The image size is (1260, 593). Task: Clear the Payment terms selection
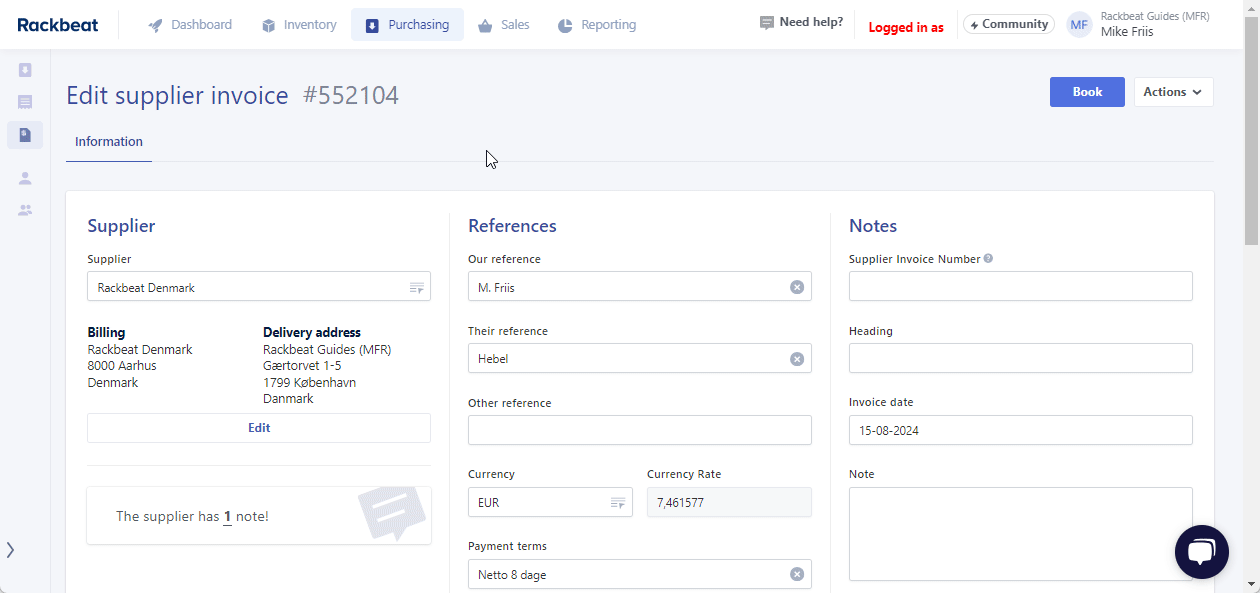797,574
